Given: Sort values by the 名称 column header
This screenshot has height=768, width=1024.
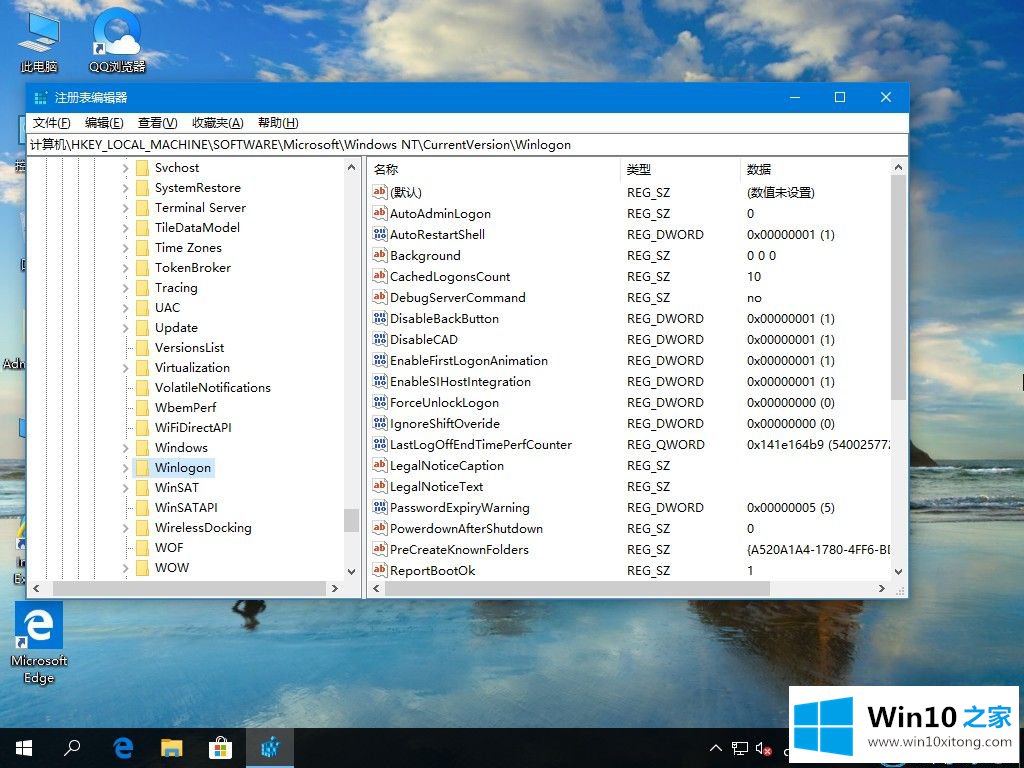Looking at the screenshot, I should click(x=494, y=169).
